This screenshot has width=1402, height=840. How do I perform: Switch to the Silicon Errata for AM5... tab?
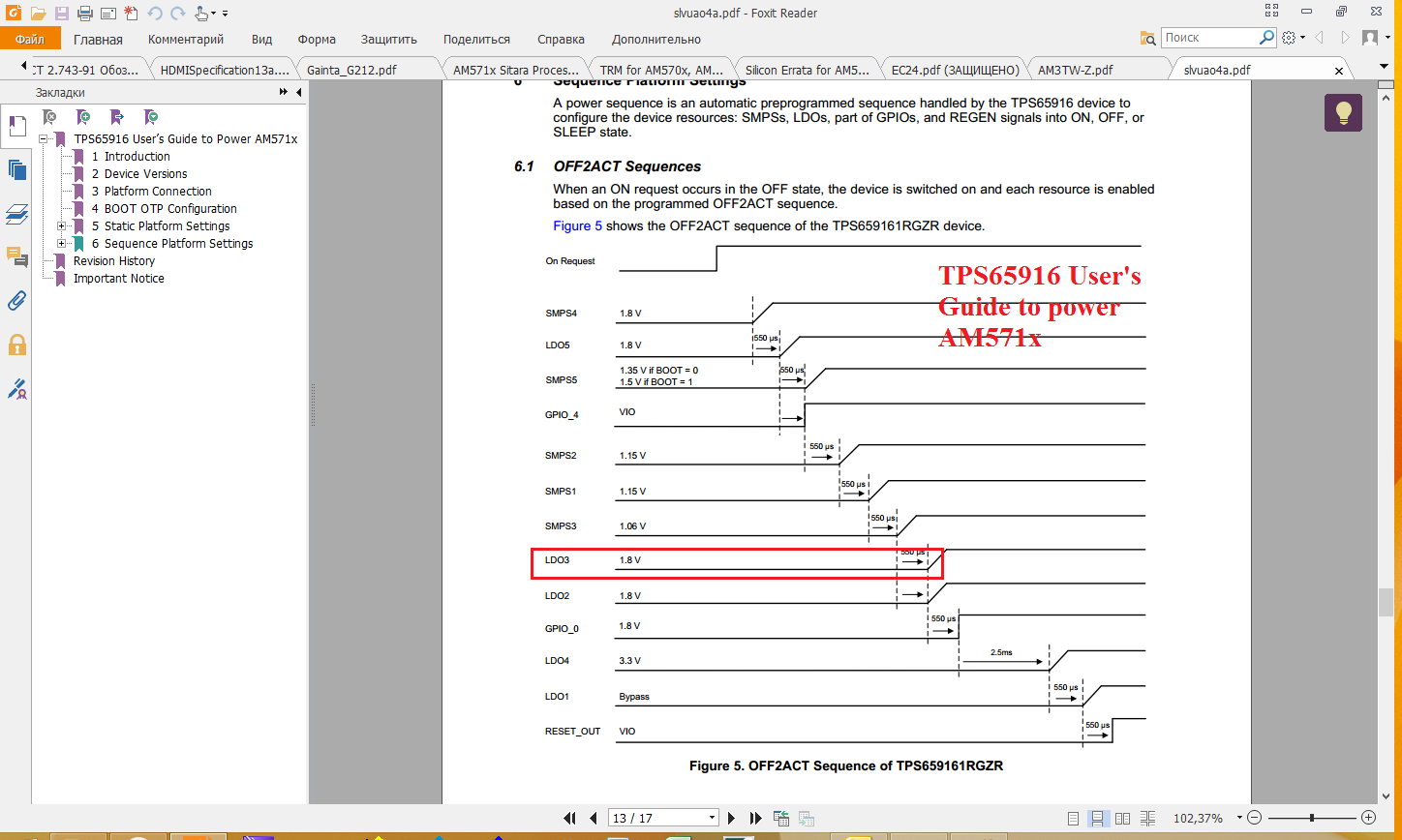(x=808, y=70)
